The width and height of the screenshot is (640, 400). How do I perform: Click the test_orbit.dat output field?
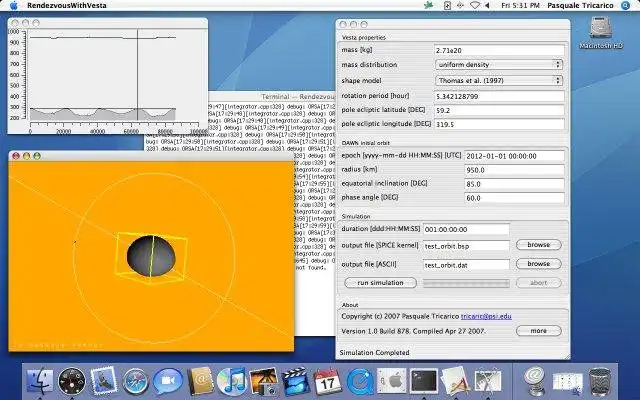tap(466, 265)
